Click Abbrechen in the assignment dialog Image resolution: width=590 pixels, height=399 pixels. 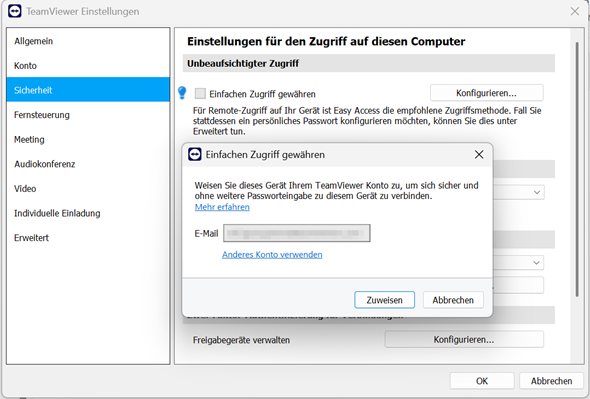(453, 300)
